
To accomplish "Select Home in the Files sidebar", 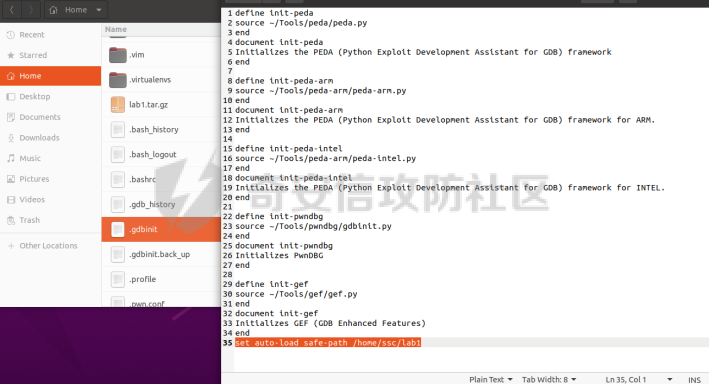I will (x=51, y=76).
